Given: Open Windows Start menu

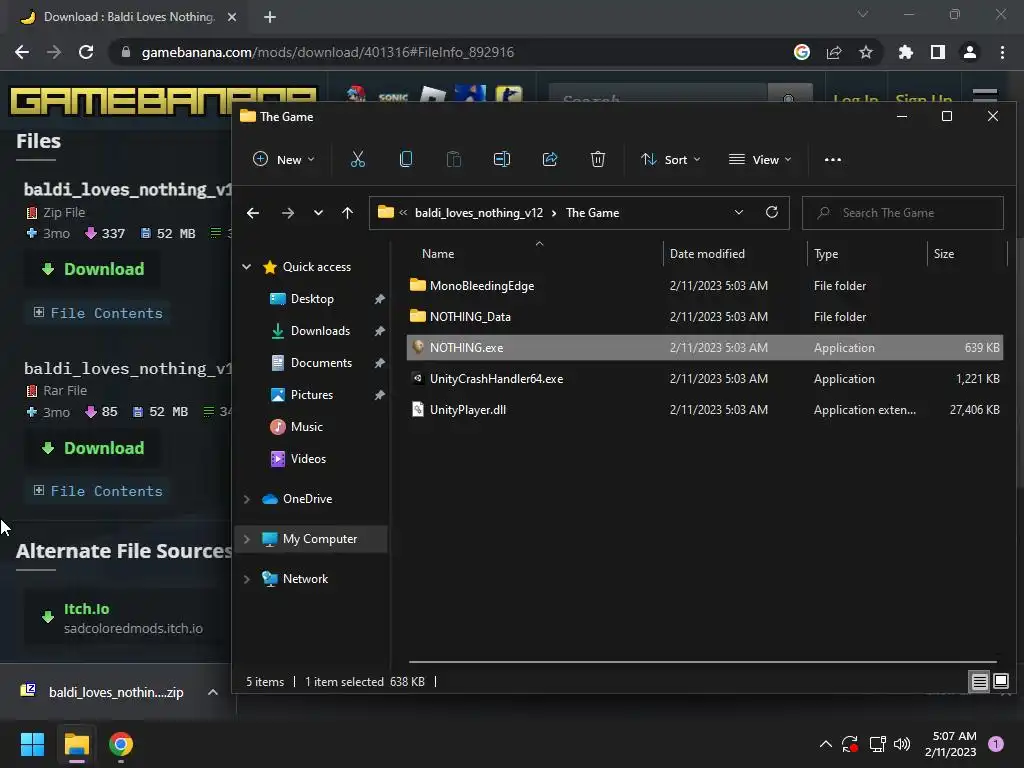Looking at the screenshot, I should [x=32, y=744].
